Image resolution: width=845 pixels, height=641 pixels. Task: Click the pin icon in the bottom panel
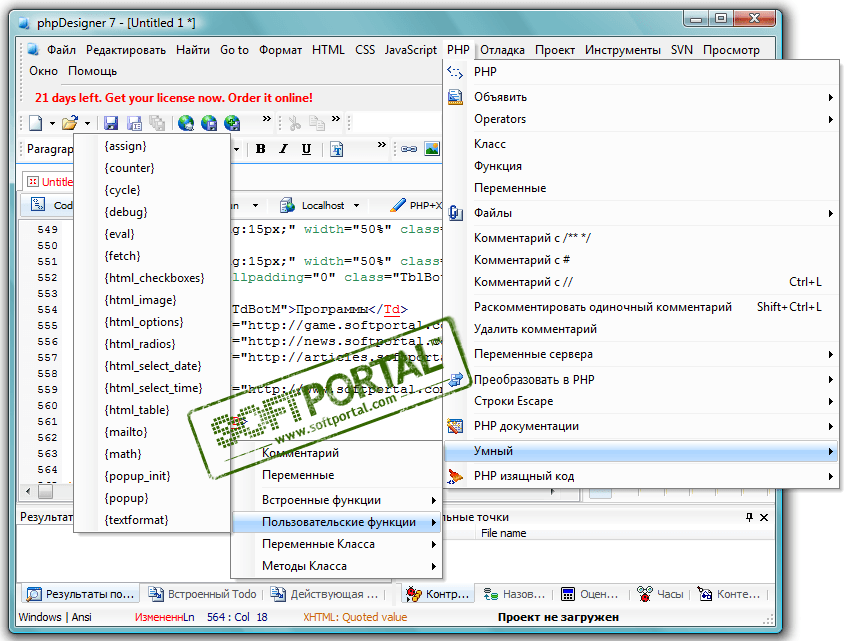749,517
